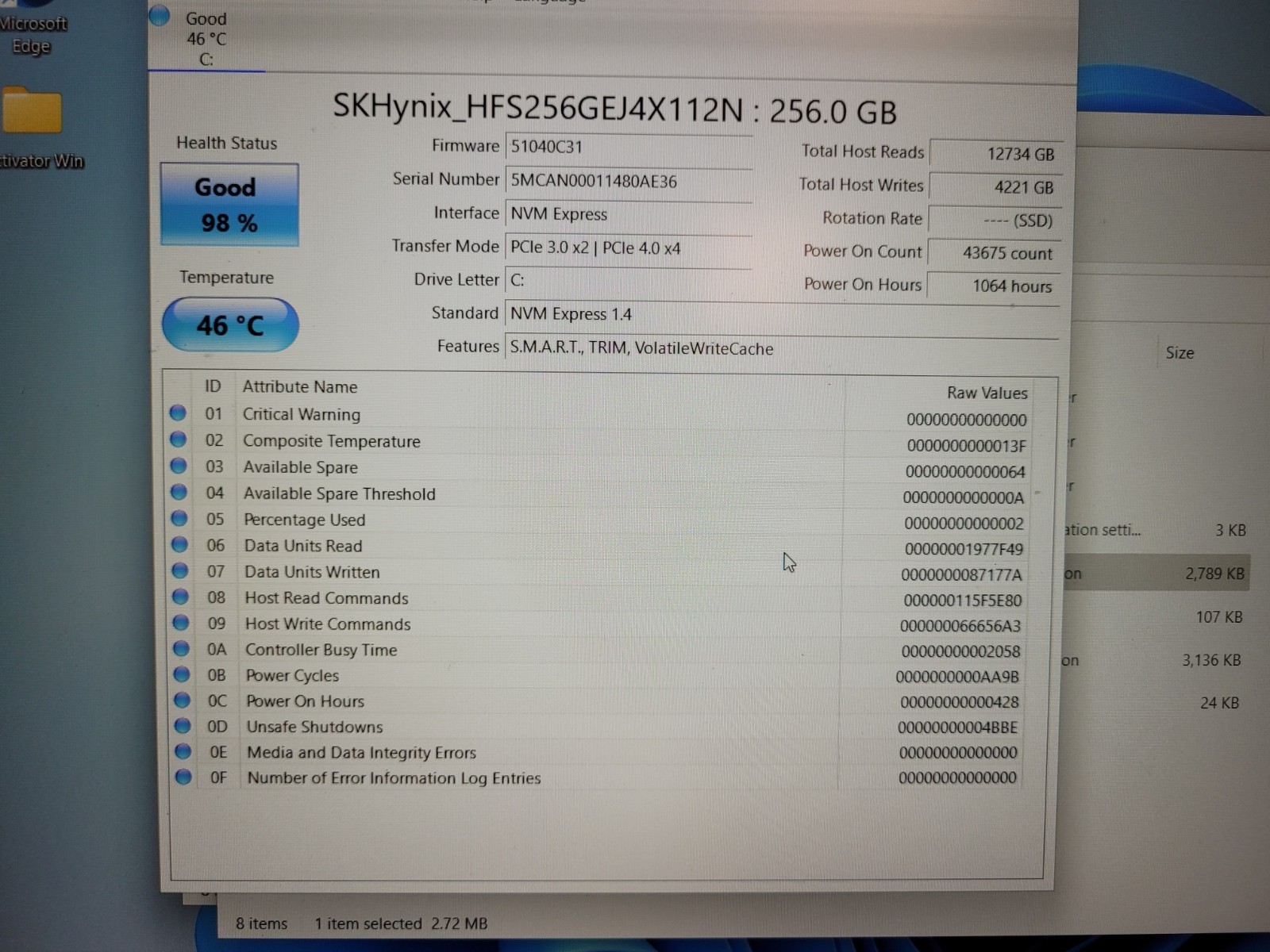
Task: Select the C: drive tab at top
Action: pos(206,38)
